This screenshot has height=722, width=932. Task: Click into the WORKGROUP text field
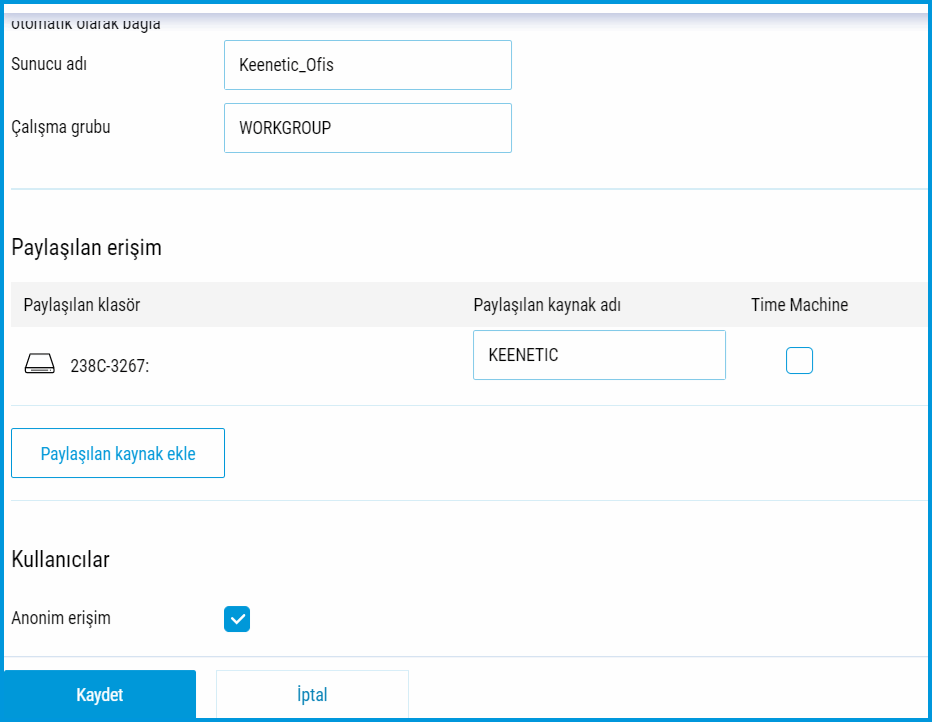[367, 128]
